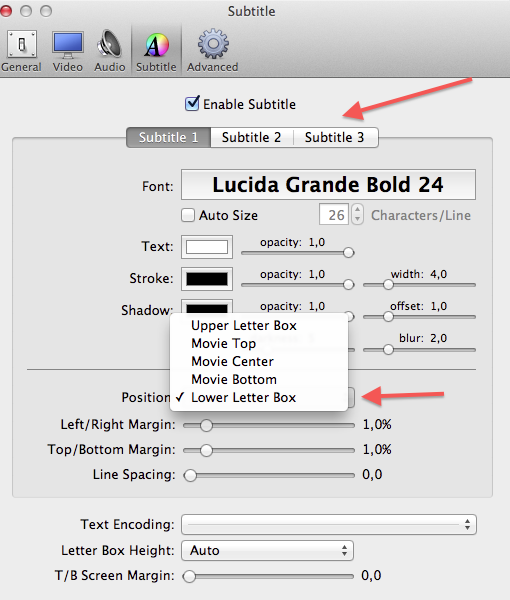Click the white Text color swatch

pos(207,247)
